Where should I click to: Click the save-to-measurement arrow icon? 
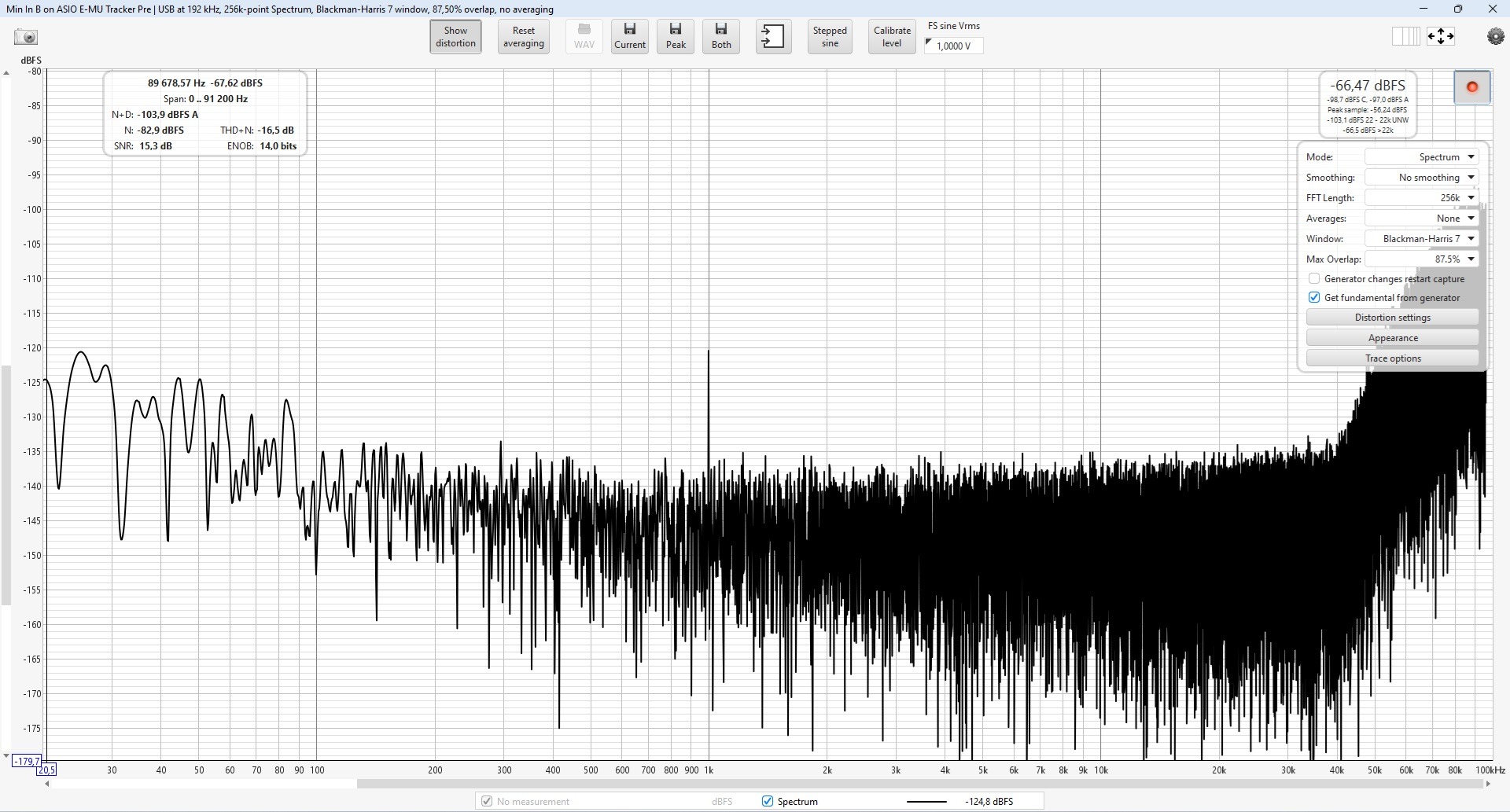tap(773, 37)
